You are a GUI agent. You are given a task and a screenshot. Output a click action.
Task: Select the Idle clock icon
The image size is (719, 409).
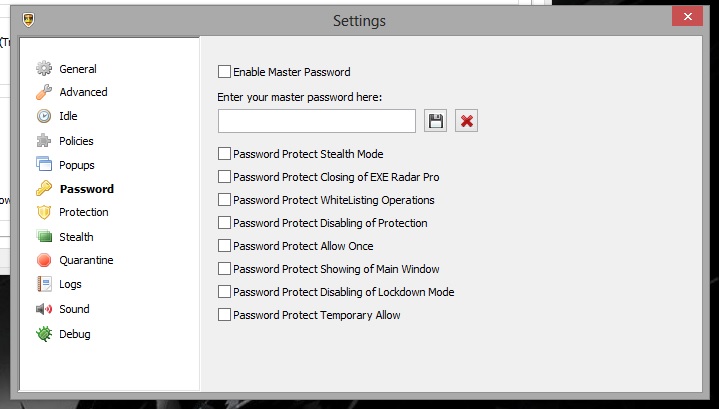tap(44, 116)
